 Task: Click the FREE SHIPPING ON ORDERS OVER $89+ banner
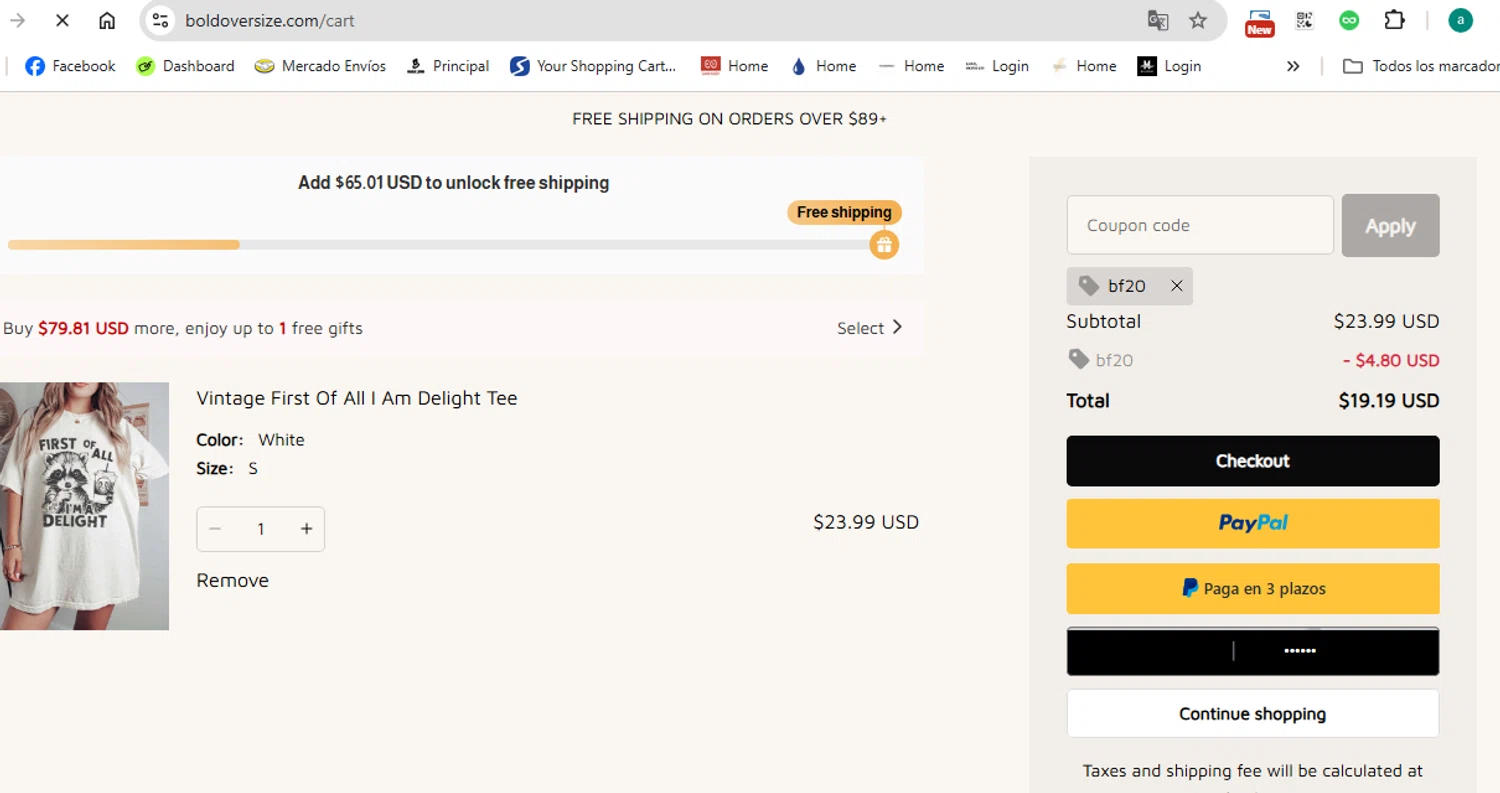click(730, 119)
